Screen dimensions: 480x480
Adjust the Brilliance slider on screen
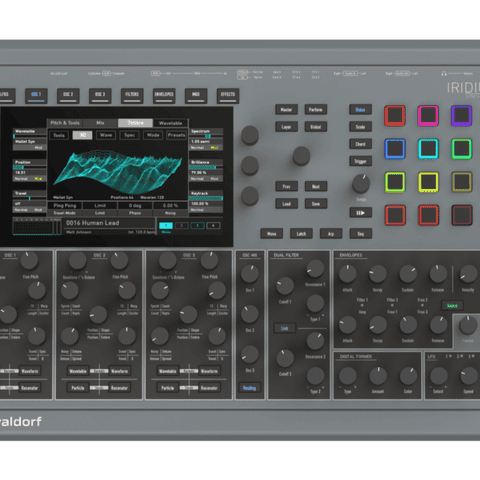coord(206,167)
